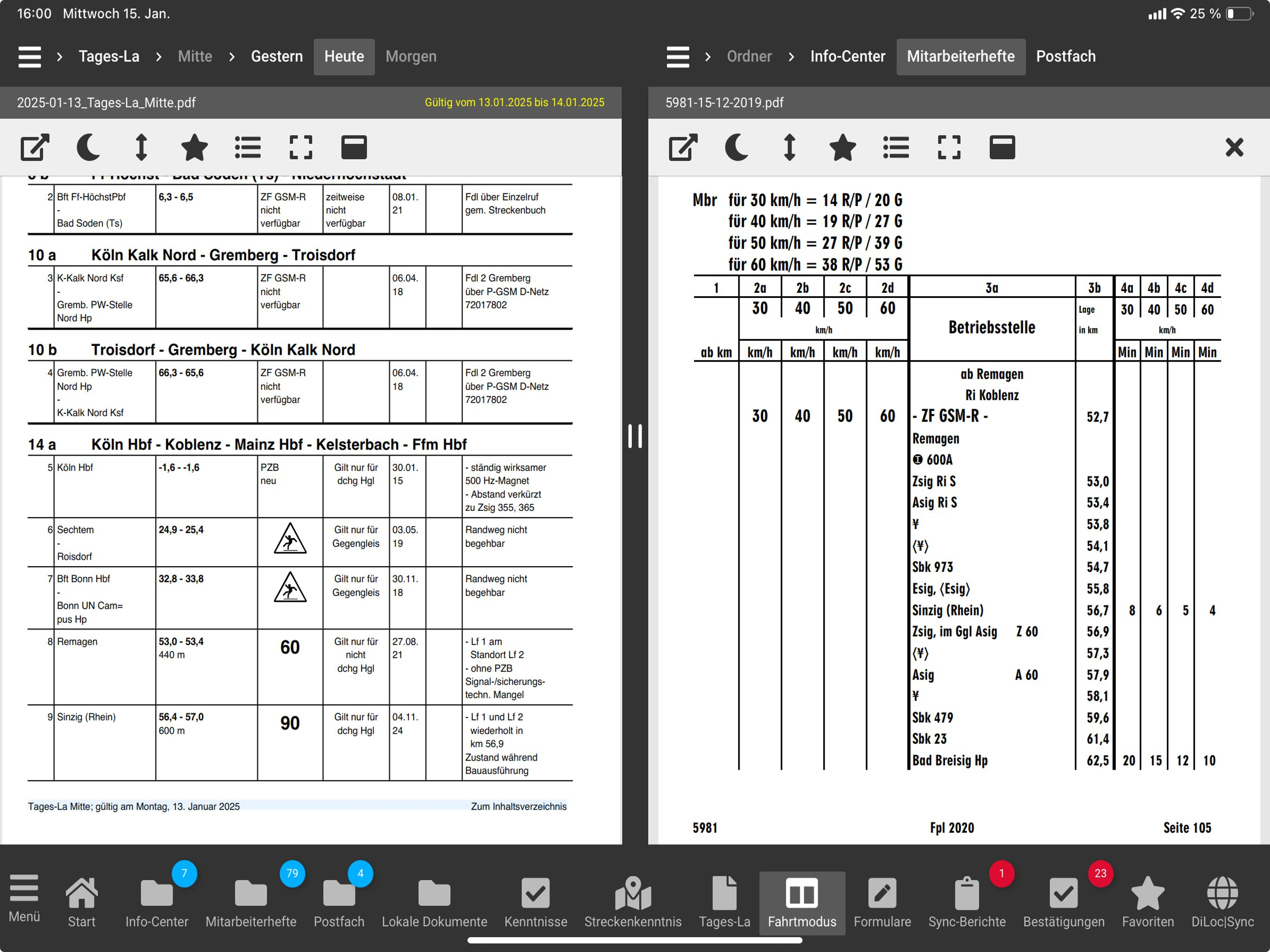Select the Remagen row in Tages-La table

click(x=300, y=667)
